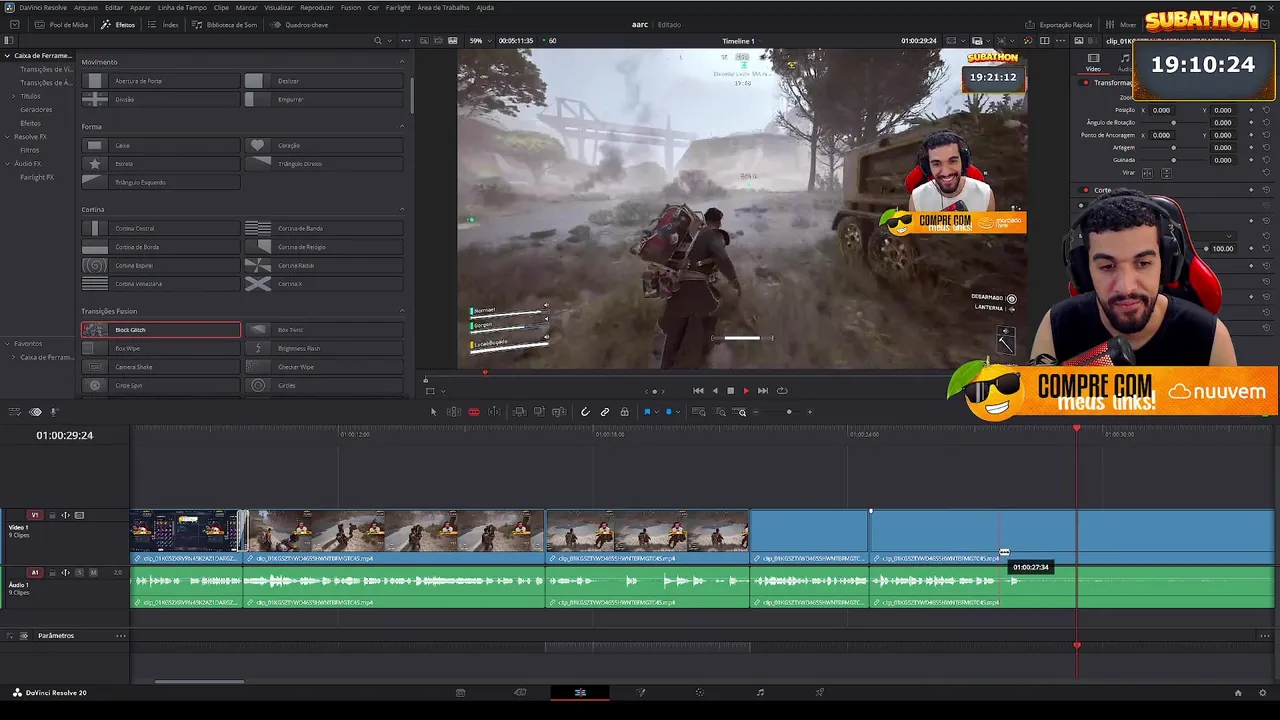This screenshot has width=1280, height=720.
Task: Select the Cortina Espiral transition
Action: coord(161,266)
